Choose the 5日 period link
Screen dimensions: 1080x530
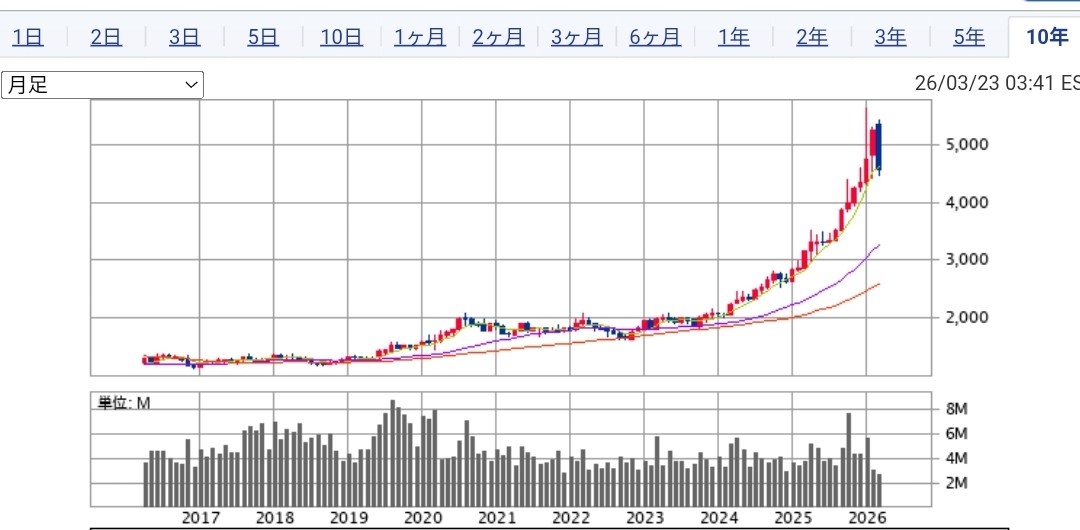coord(263,38)
